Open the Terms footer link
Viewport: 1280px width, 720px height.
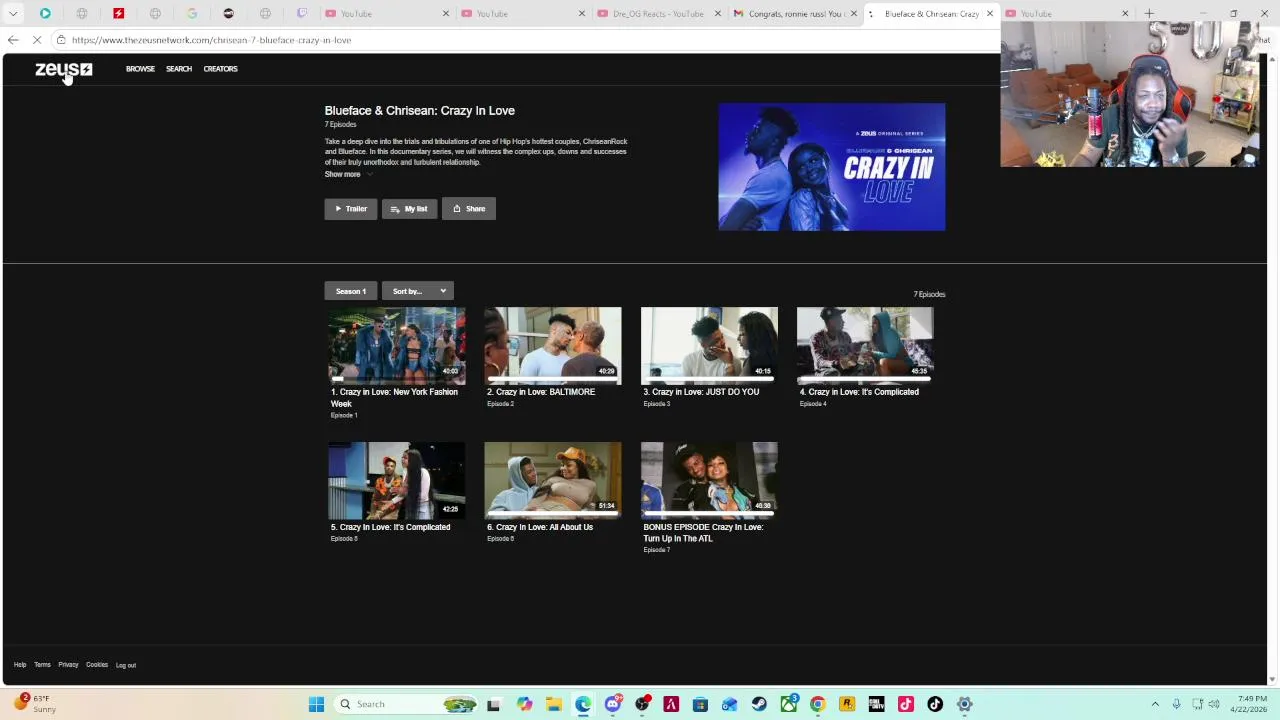42,665
